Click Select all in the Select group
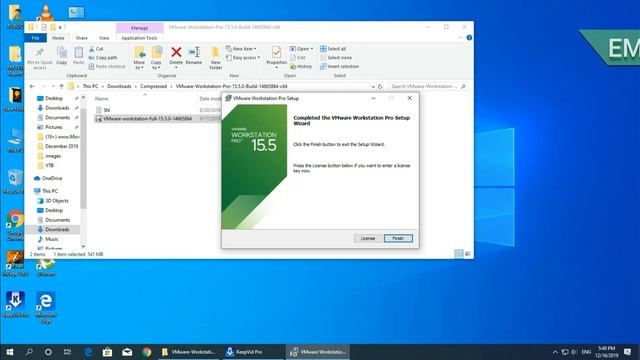The height and width of the screenshot is (360, 640). pos(333,49)
